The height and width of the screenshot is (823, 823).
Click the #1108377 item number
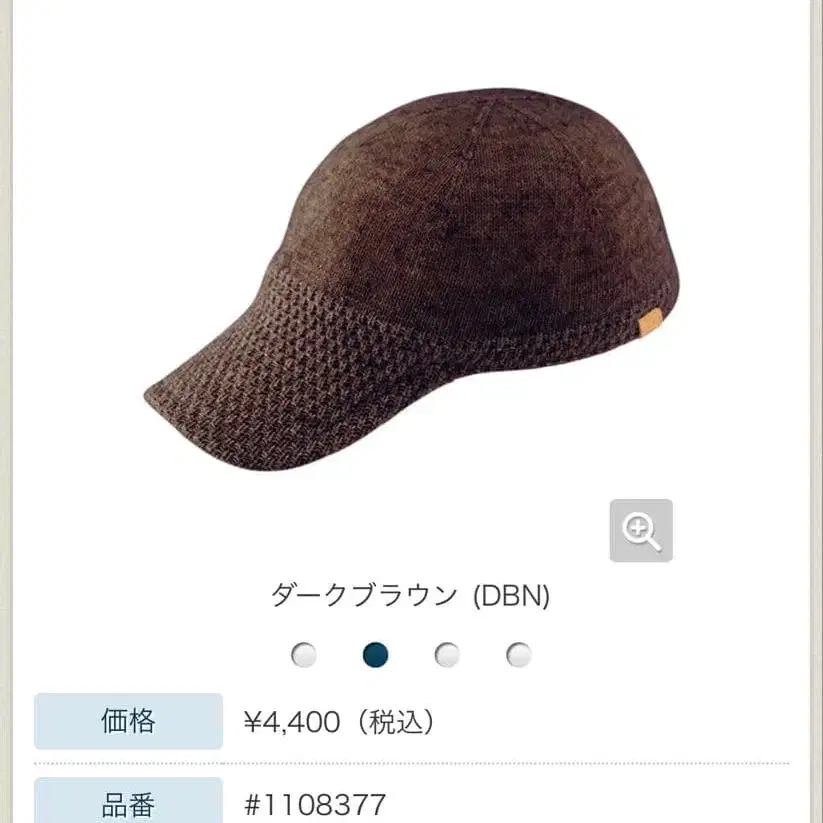(x=315, y=805)
